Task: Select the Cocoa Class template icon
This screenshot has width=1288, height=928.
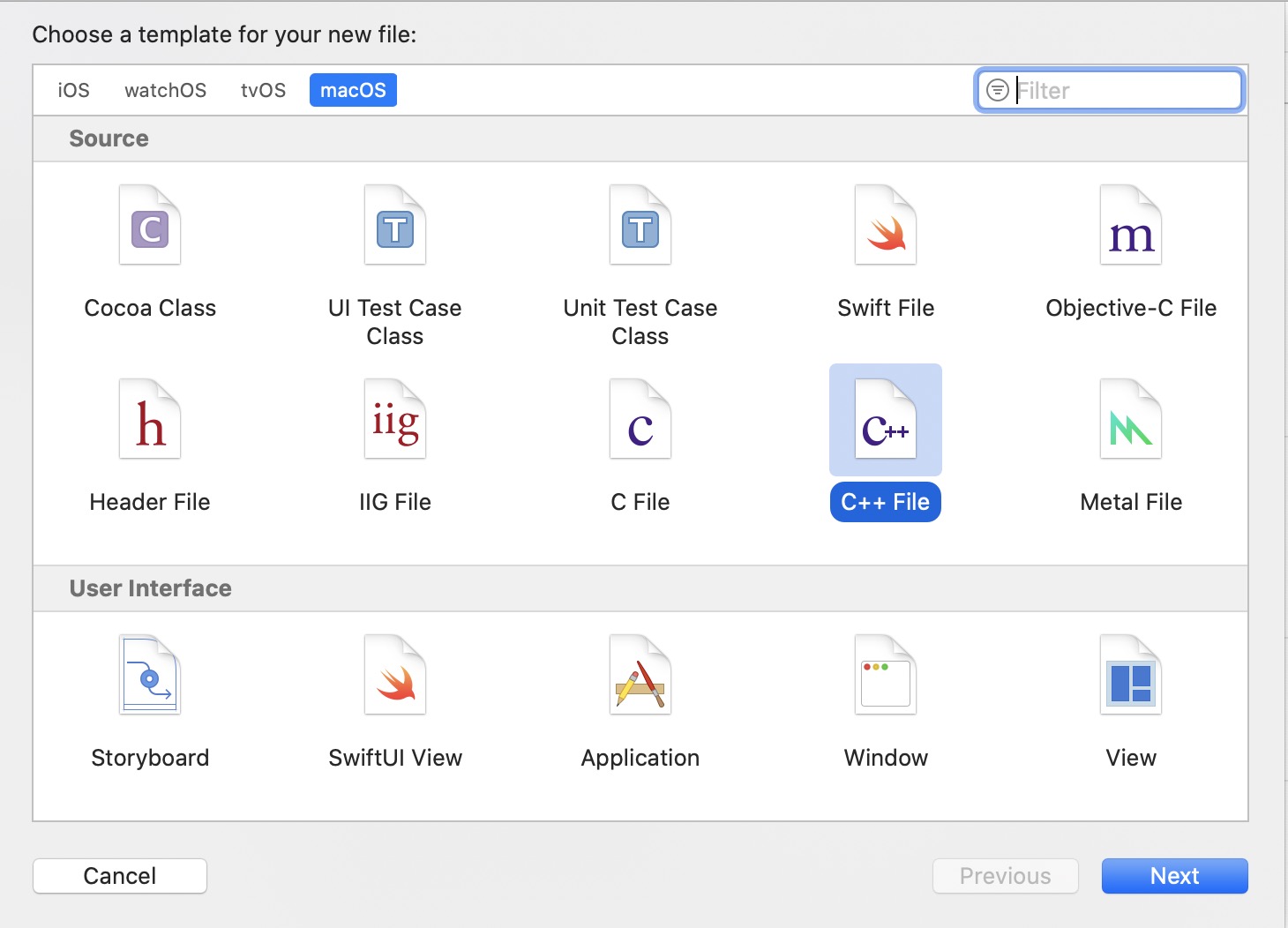Action: click(150, 225)
